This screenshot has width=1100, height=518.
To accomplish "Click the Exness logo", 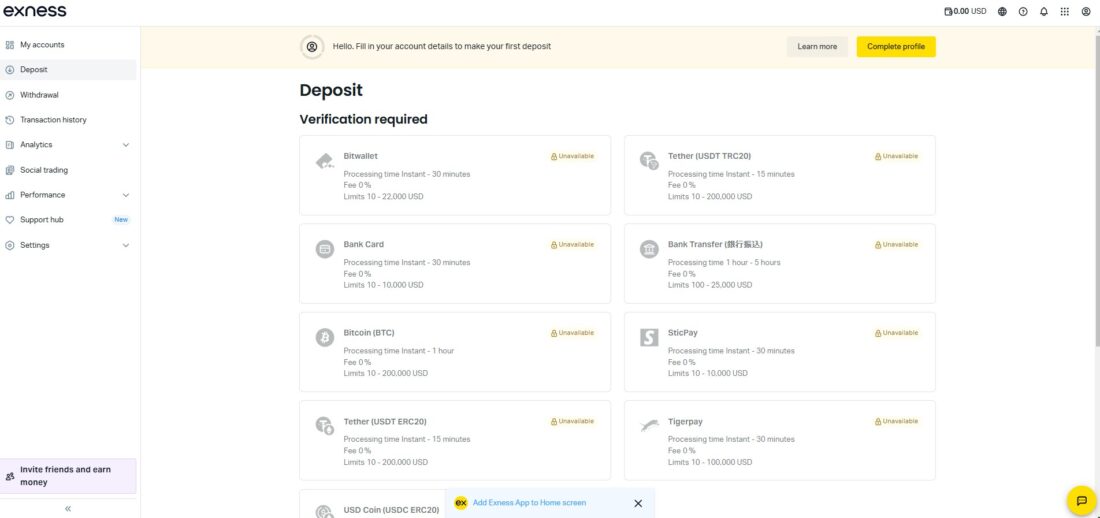I will click(x=35, y=12).
